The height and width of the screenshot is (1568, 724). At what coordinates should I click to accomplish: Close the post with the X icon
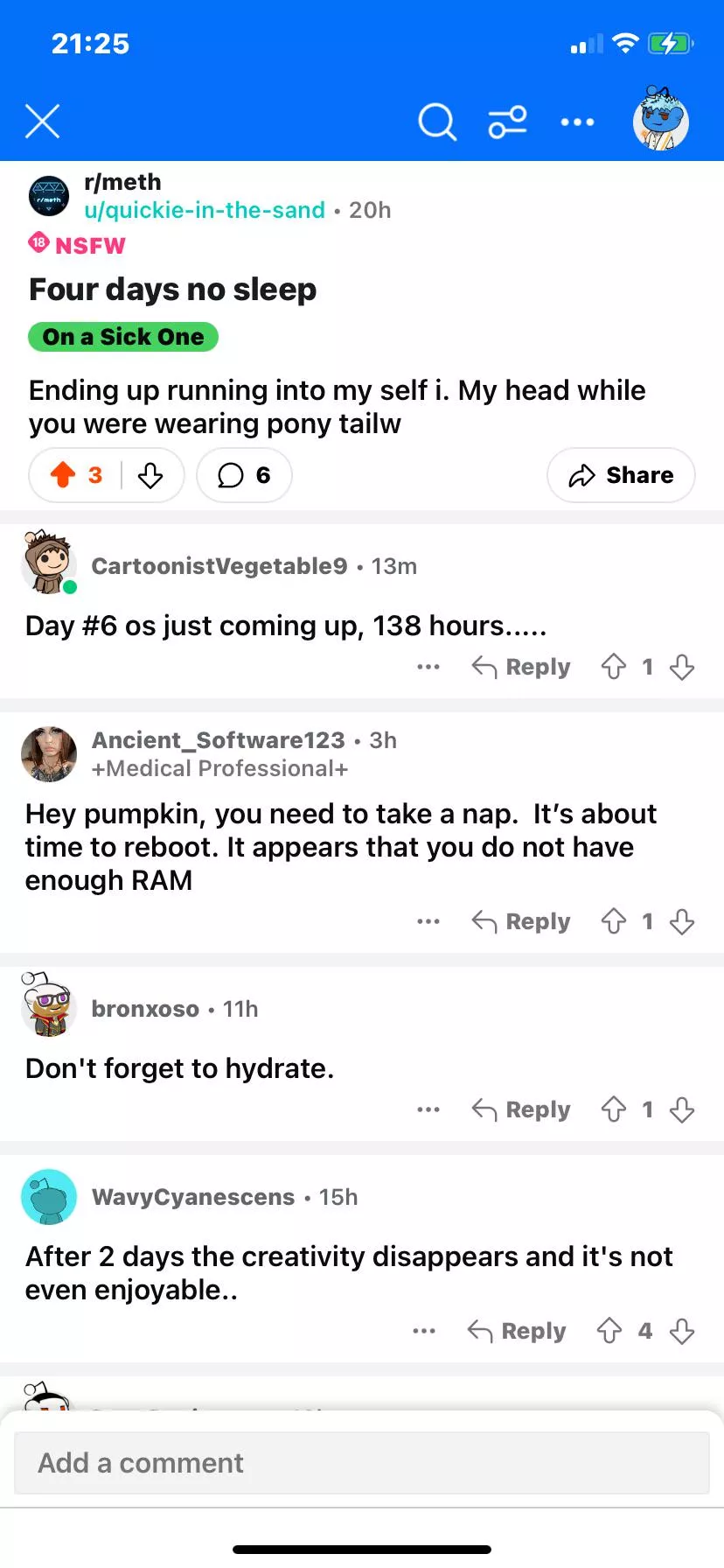pyautogui.click(x=42, y=122)
